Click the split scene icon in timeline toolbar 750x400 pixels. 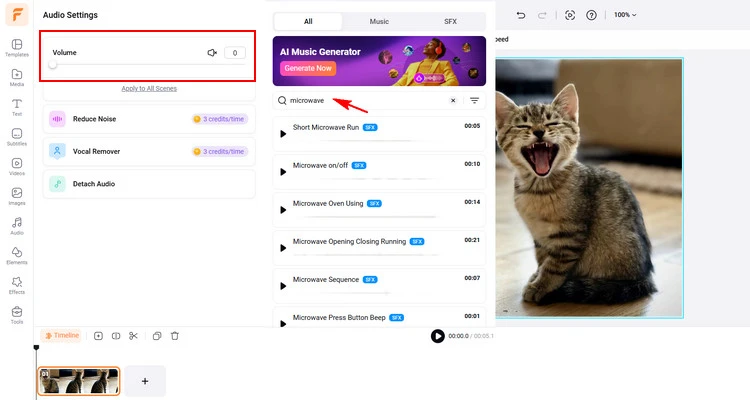pyautogui.click(x=116, y=336)
